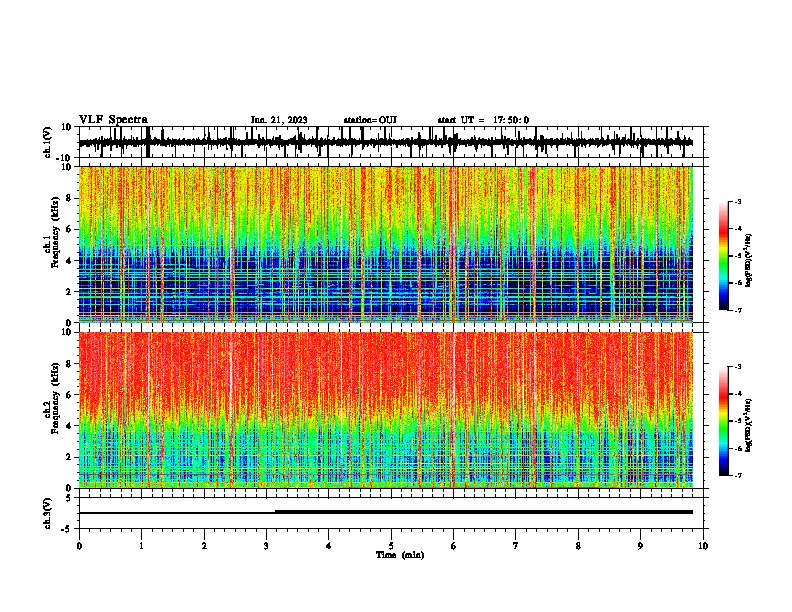Click the '8' kHz tick on ch.1 spectrogram axis
Image resolution: width=792 pixels, height=612 pixels.
[x=69, y=198]
